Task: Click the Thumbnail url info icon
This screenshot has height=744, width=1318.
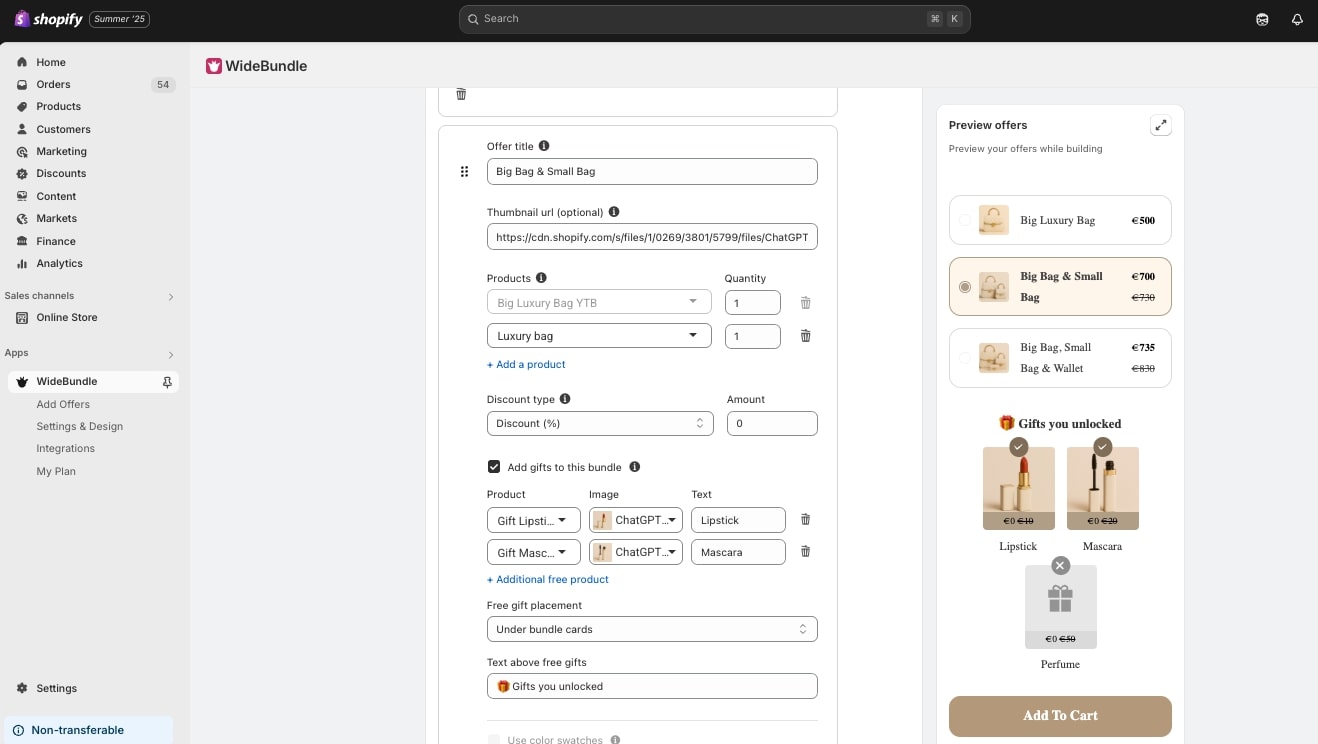Action: click(614, 212)
